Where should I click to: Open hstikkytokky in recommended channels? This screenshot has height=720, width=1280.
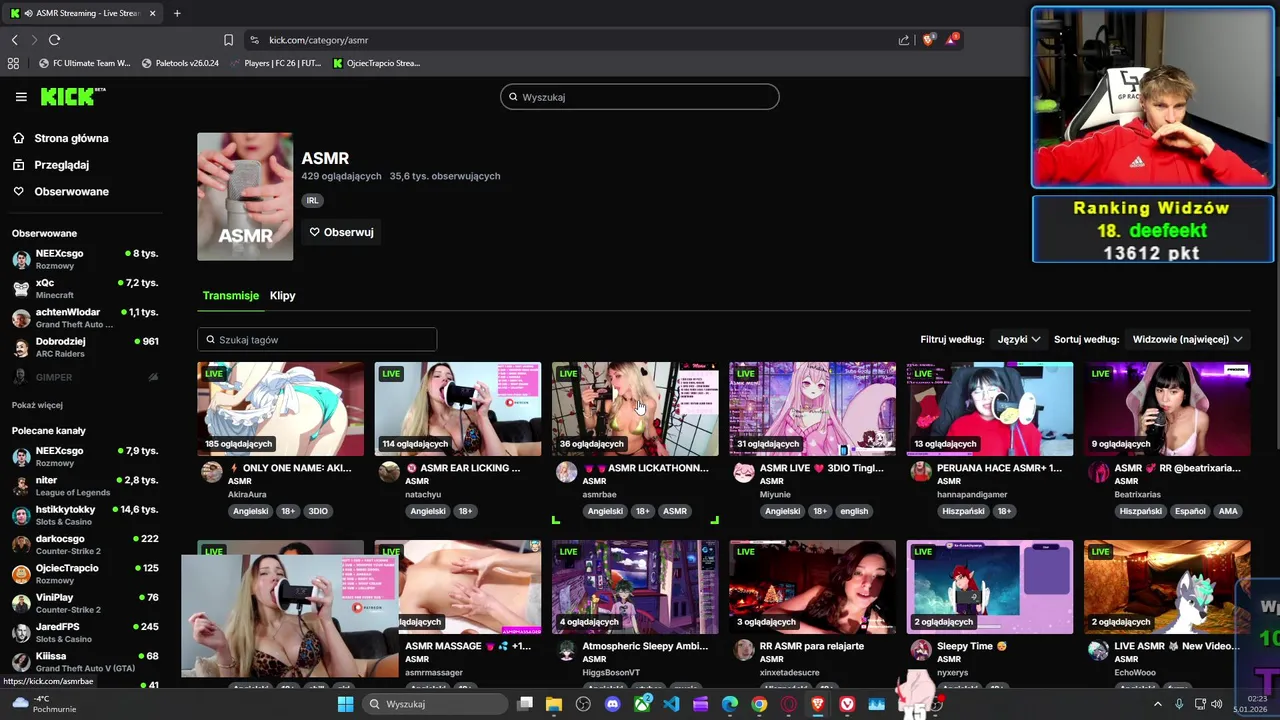[85, 515]
